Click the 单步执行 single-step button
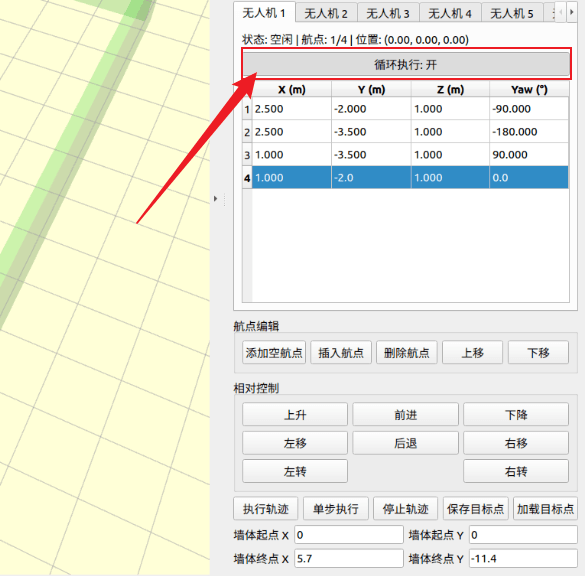 tap(336, 508)
